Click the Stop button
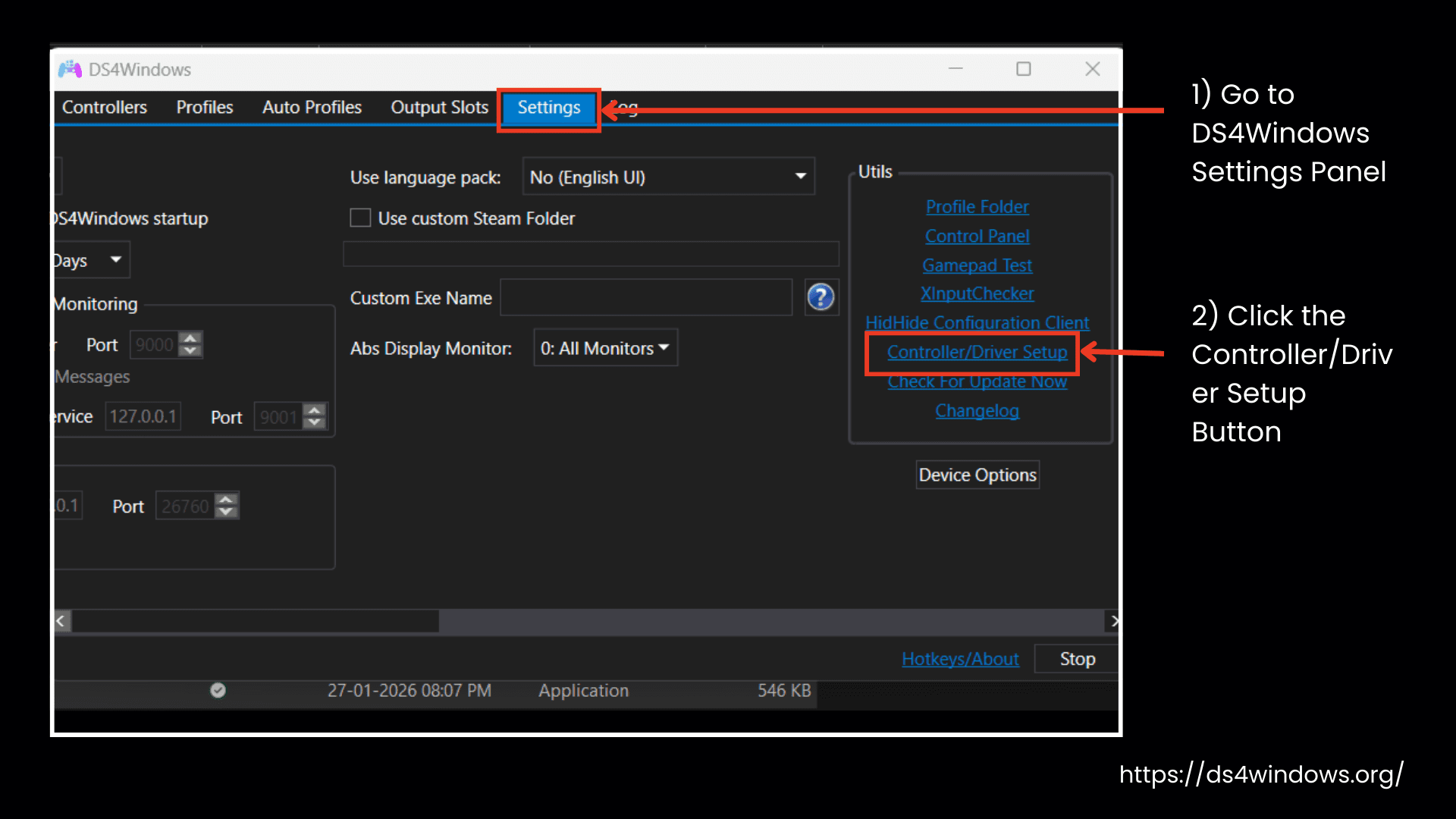This screenshot has height=819, width=1456. click(1077, 659)
